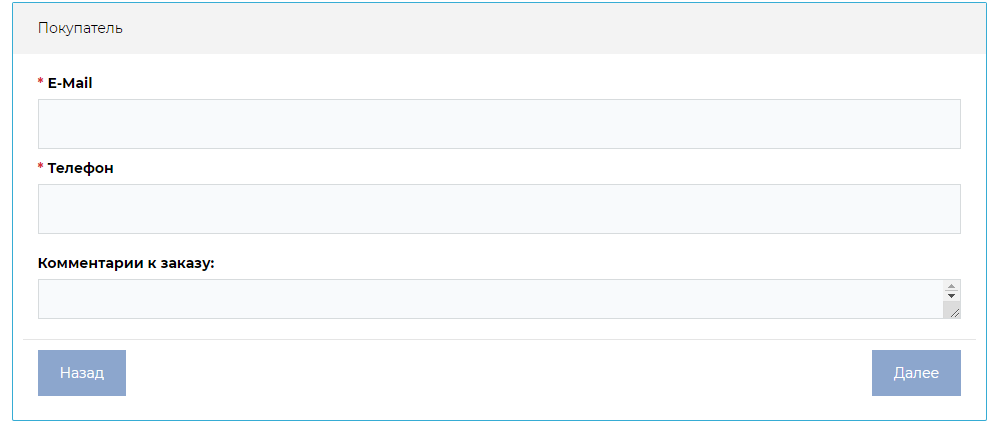Click the red asterisk beside Телефон
The height and width of the screenshot is (426, 996).
tap(41, 168)
